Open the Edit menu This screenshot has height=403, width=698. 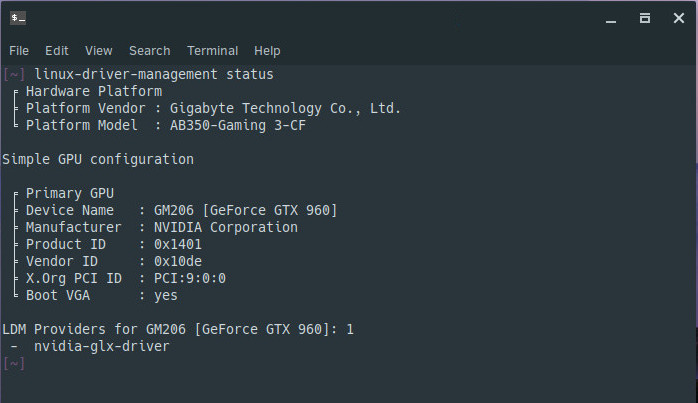(x=57, y=50)
